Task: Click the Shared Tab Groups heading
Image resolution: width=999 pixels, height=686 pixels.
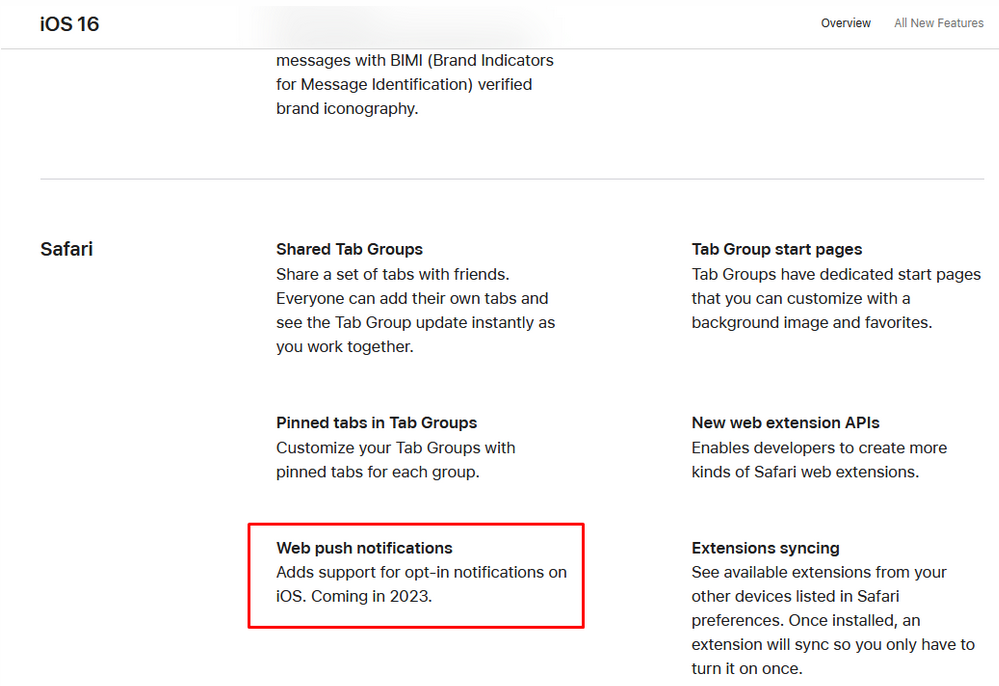Action: pos(349,249)
